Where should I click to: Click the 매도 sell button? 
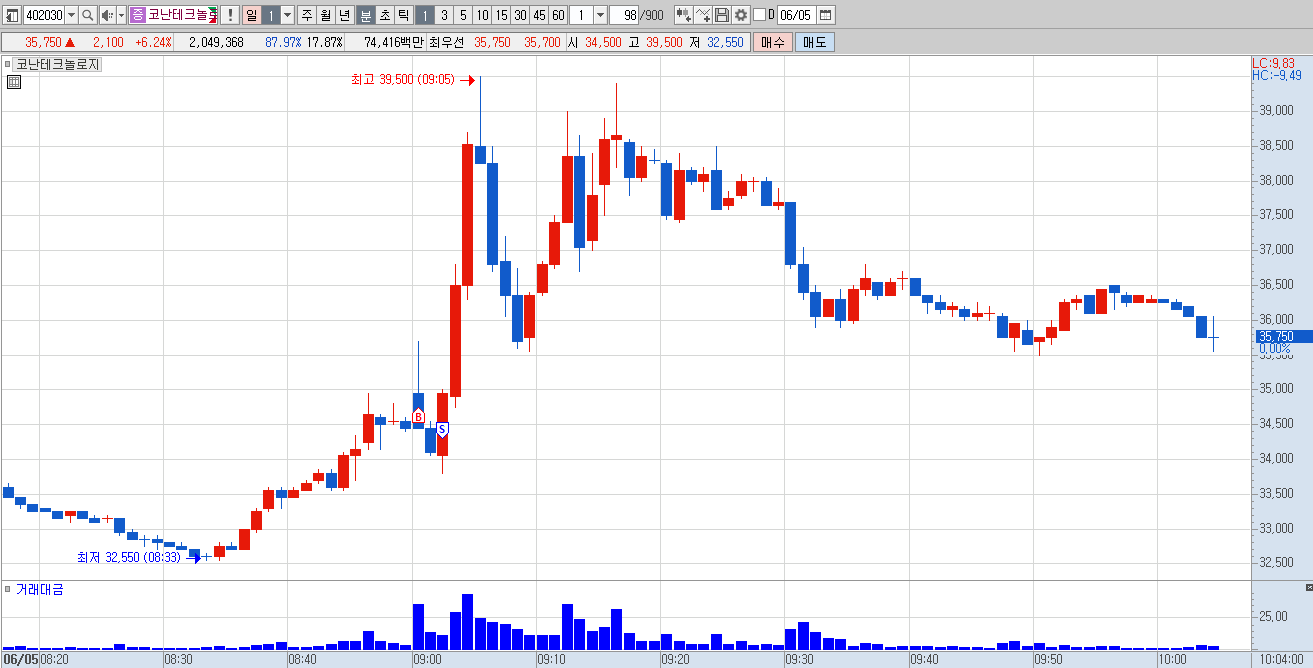[815, 42]
